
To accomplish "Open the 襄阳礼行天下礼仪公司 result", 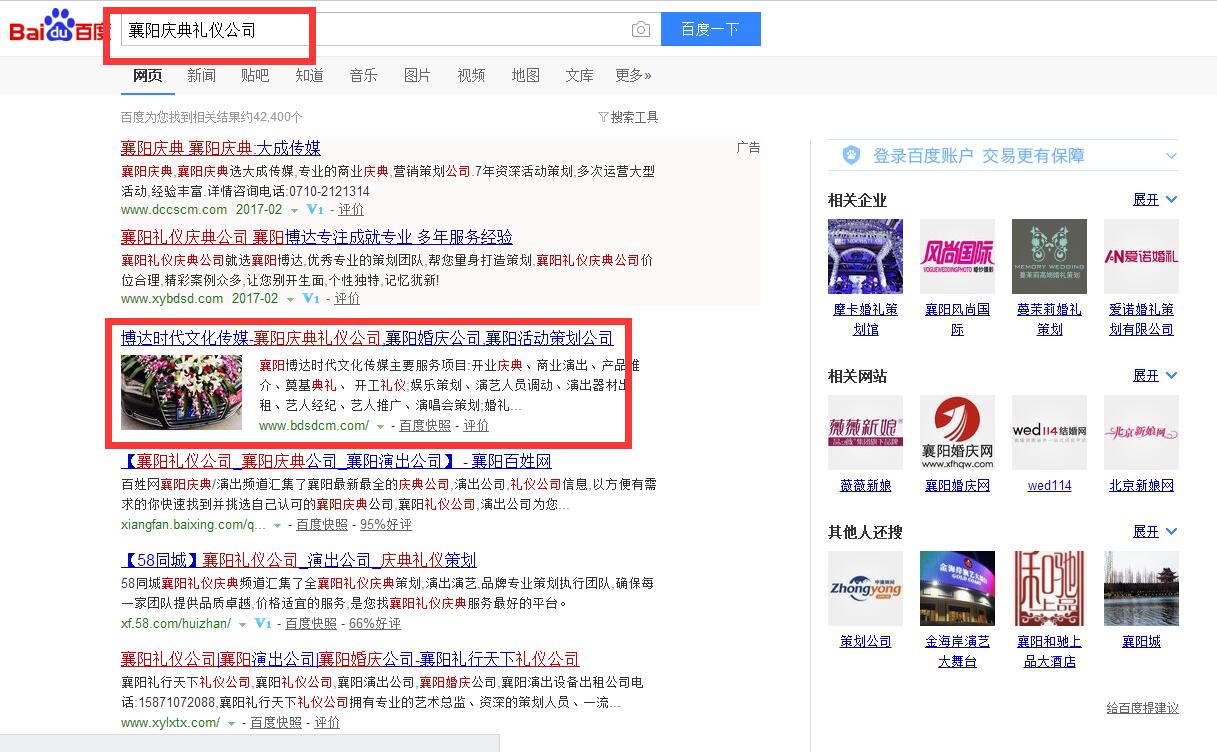I will [x=350, y=659].
